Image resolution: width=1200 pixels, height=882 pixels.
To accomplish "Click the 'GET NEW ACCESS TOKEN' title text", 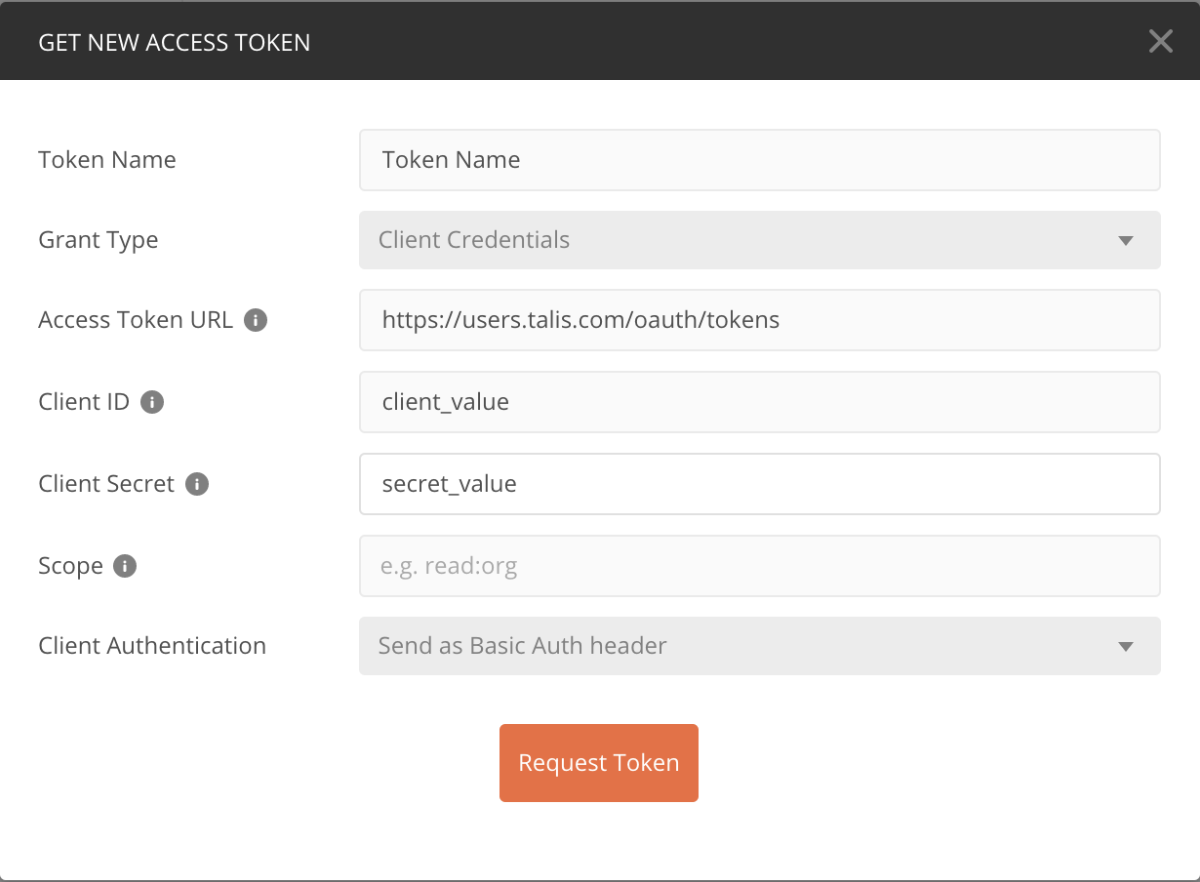I will (x=174, y=43).
